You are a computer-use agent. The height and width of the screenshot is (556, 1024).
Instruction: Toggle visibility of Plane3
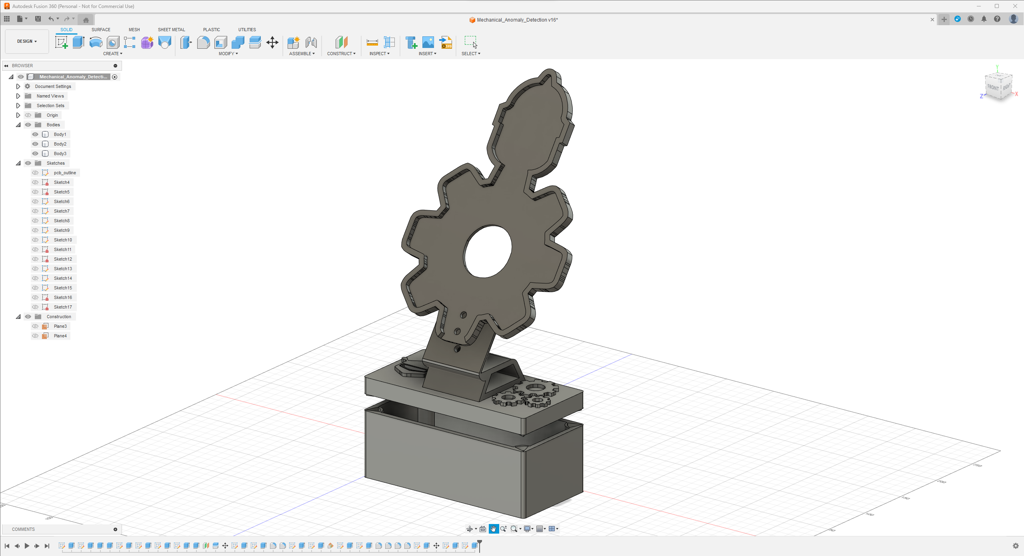click(35, 326)
